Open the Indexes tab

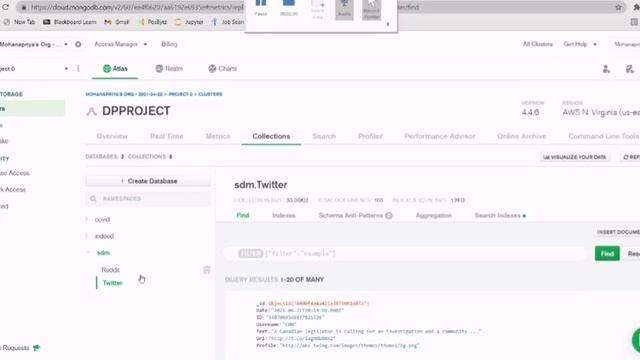pyautogui.click(x=284, y=216)
